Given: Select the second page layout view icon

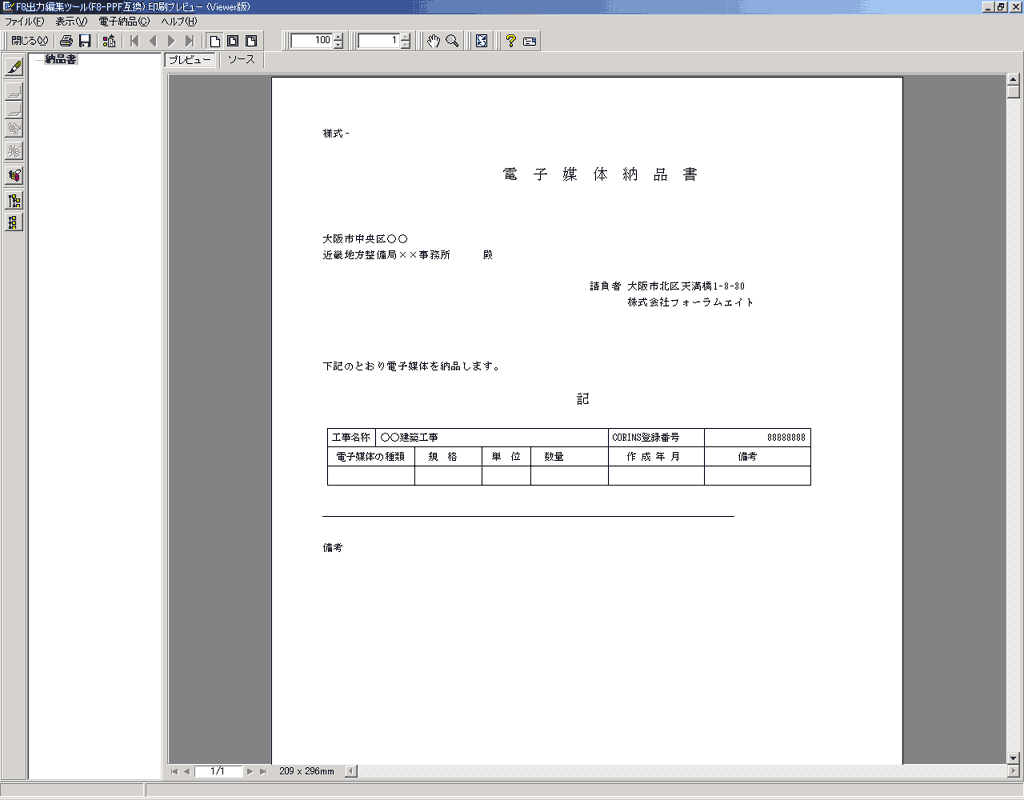Looking at the screenshot, I should tap(232, 40).
